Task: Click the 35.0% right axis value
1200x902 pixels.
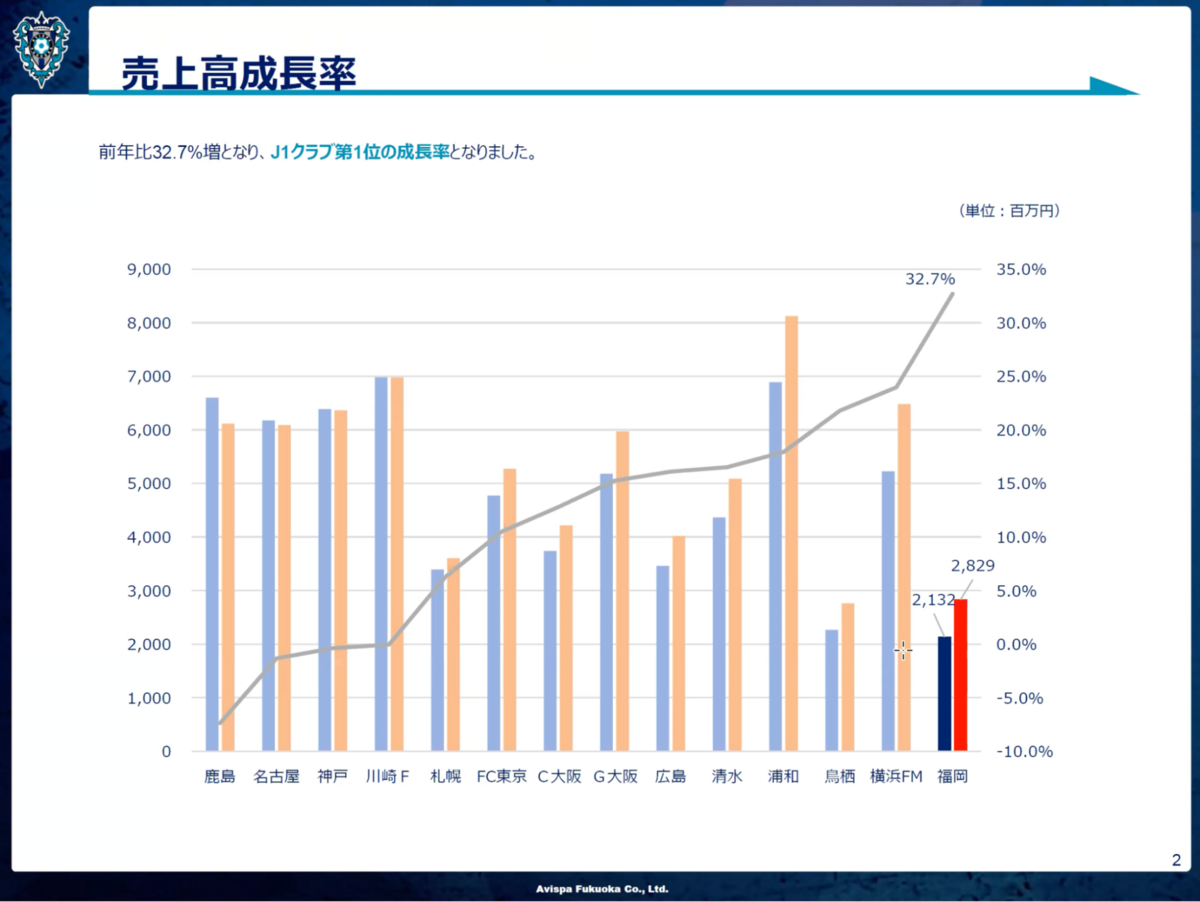Action: click(x=1021, y=270)
